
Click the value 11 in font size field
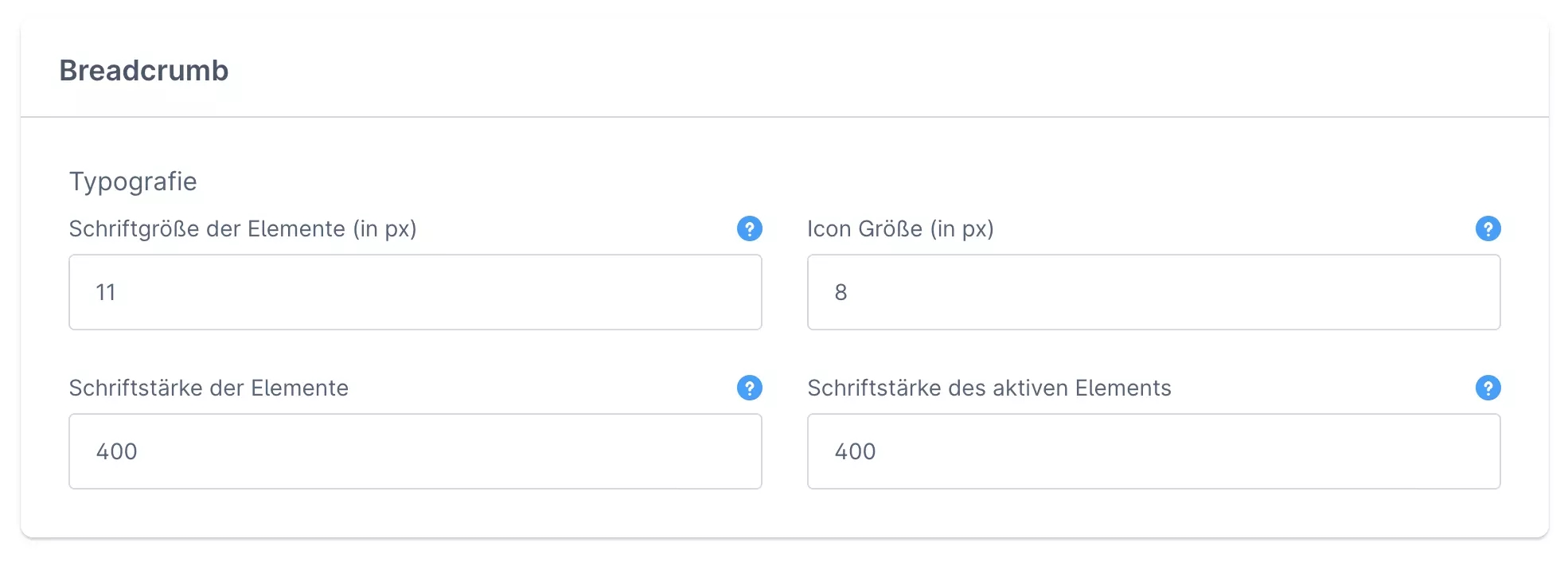[106, 293]
